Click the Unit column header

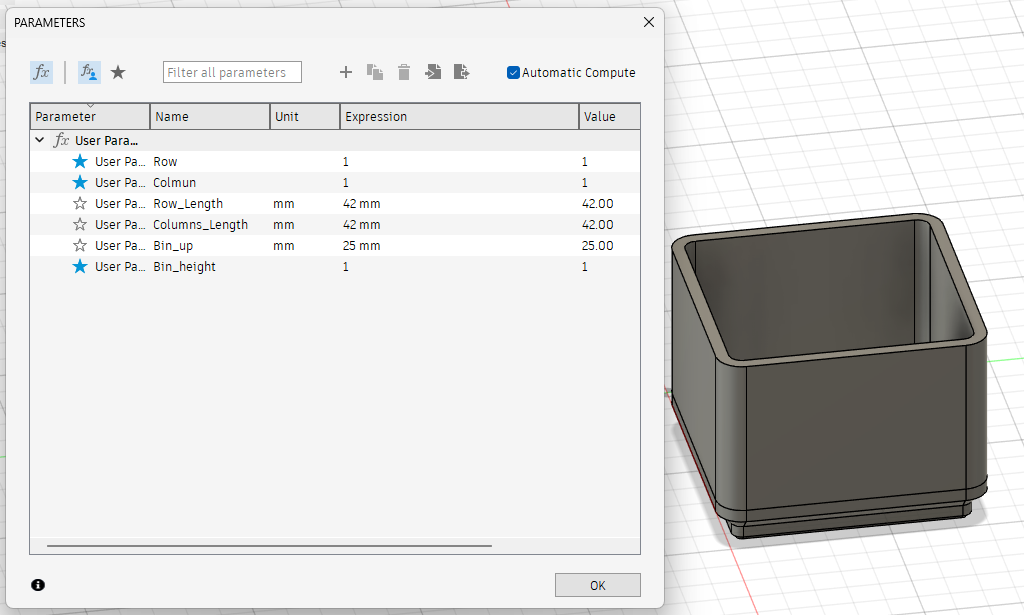point(305,116)
